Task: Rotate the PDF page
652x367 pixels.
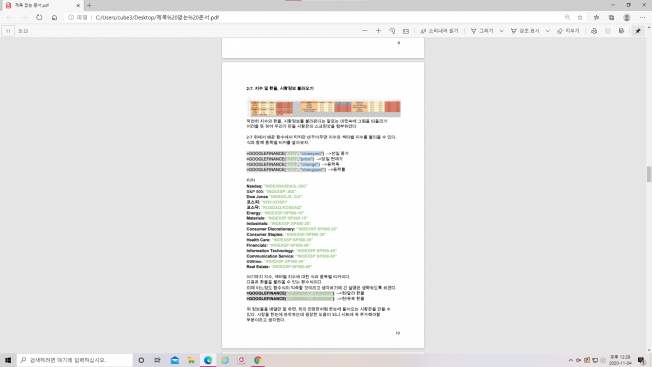Action: coord(392,31)
